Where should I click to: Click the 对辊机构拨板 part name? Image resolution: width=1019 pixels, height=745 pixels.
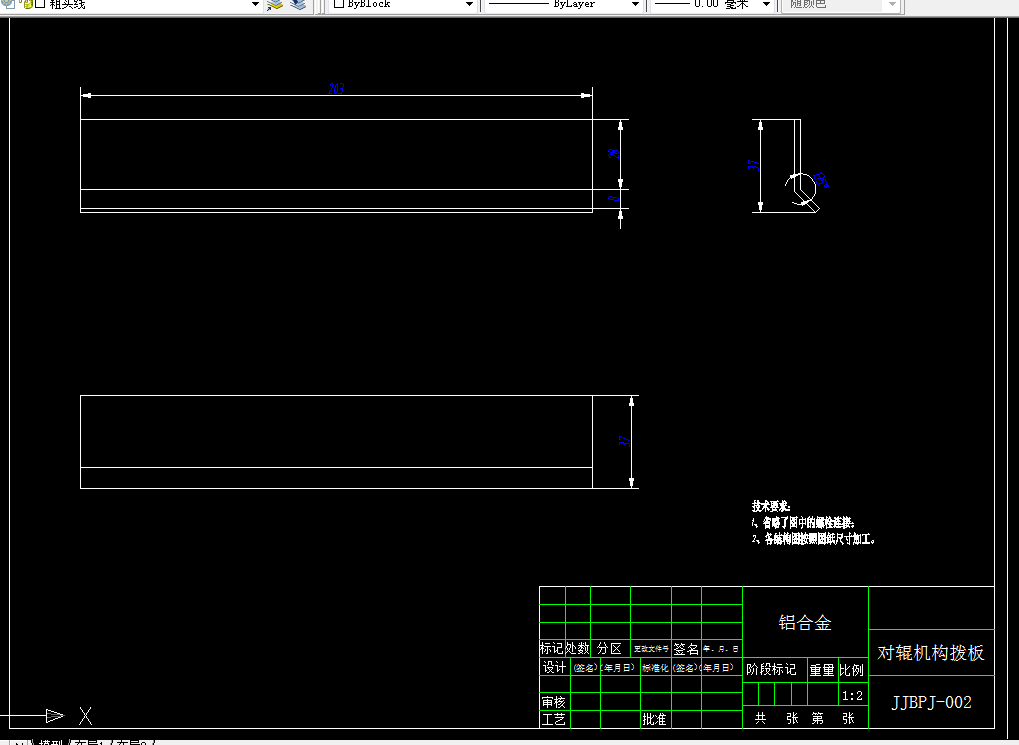click(x=931, y=653)
